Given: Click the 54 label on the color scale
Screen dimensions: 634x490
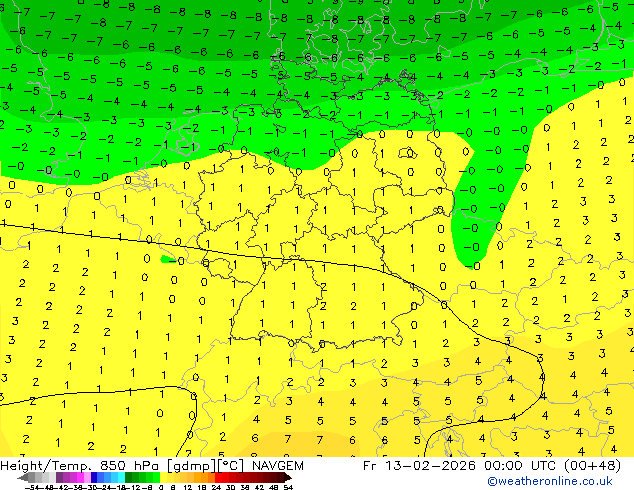Looking at the screenshot, I should click(288, 487).
